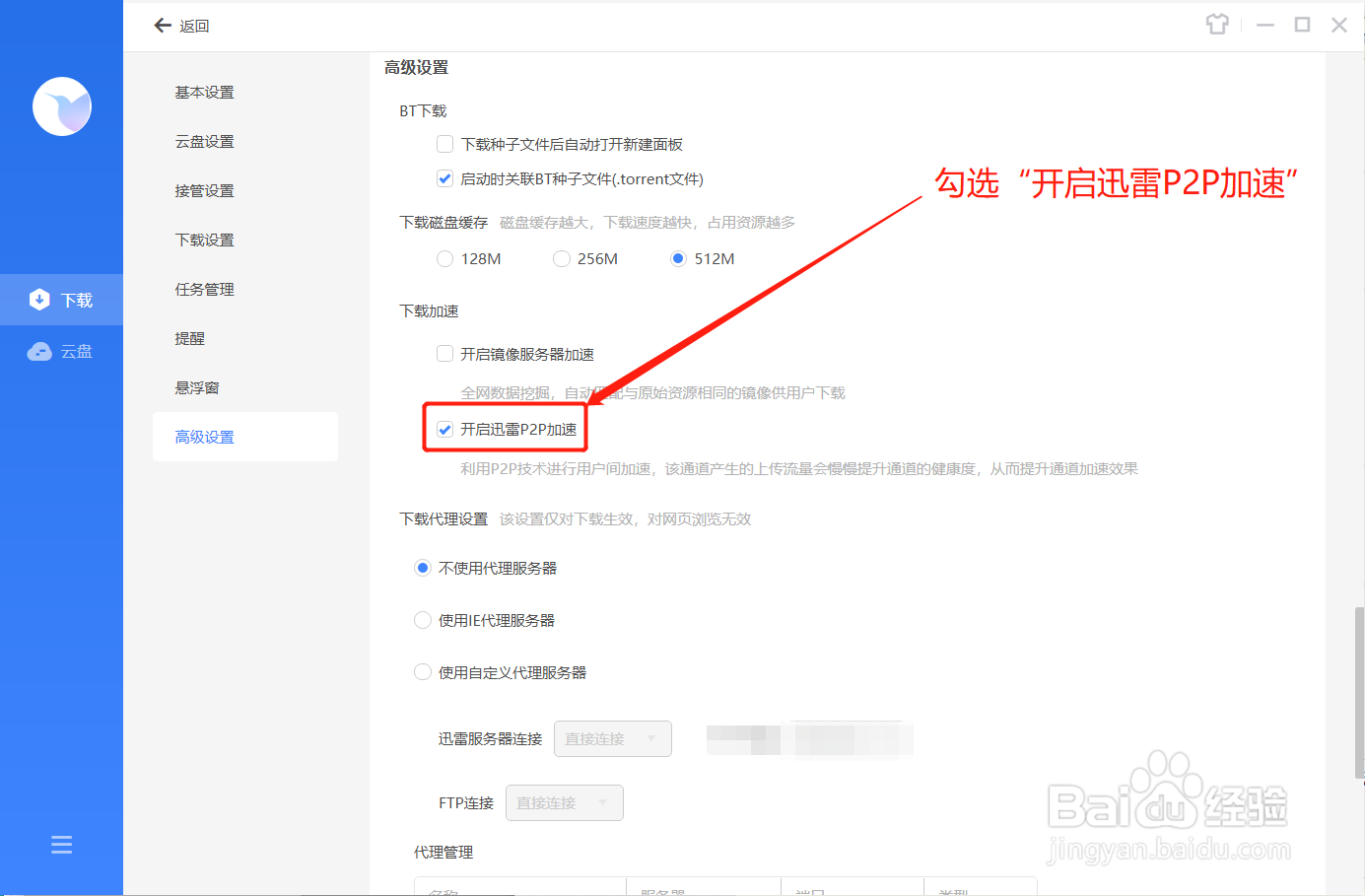Click the 下载加速 section label
The image size is (1365, 896).
(x=429, y=310)
